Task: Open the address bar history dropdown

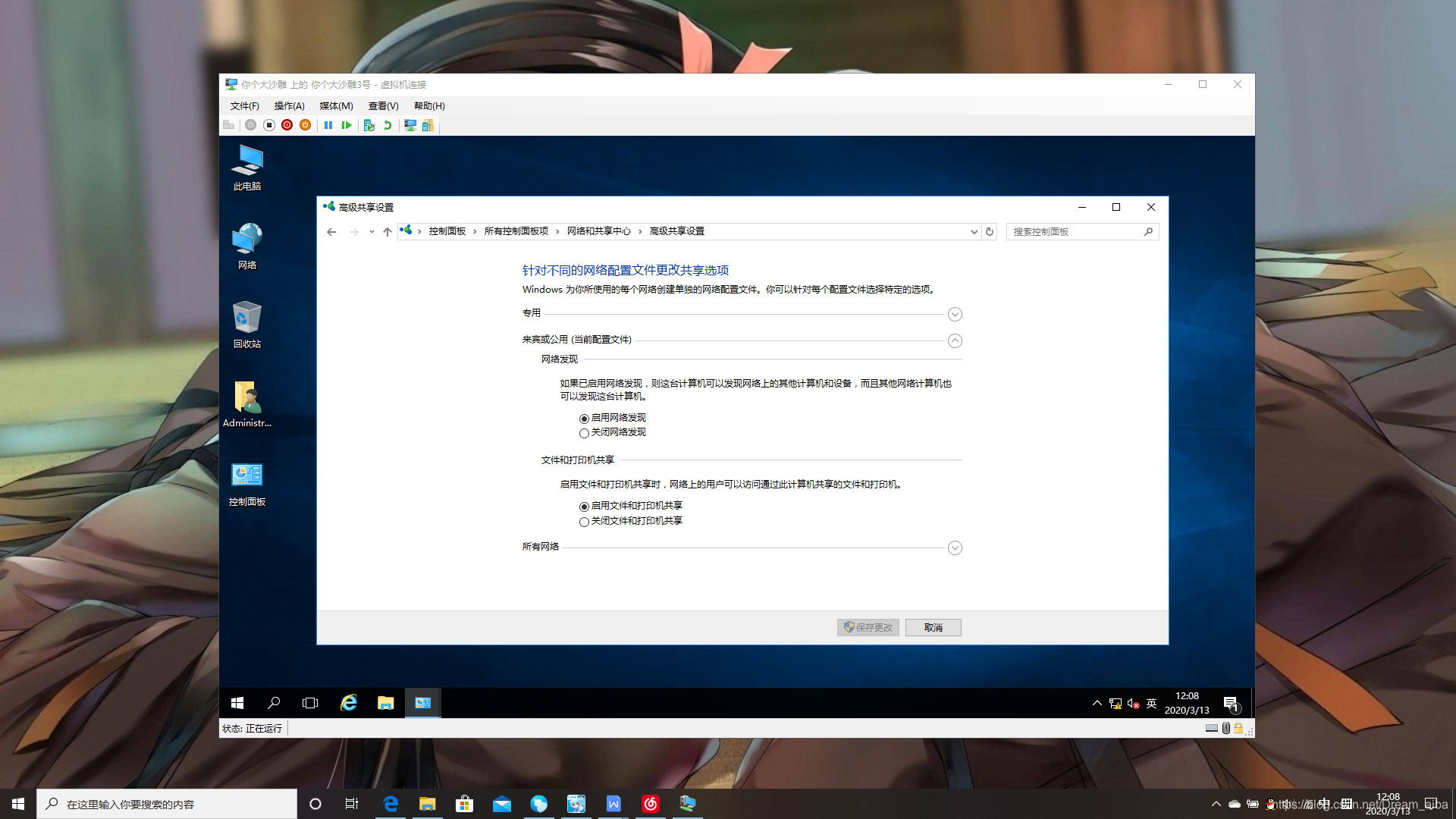Action: click(974, 232)
